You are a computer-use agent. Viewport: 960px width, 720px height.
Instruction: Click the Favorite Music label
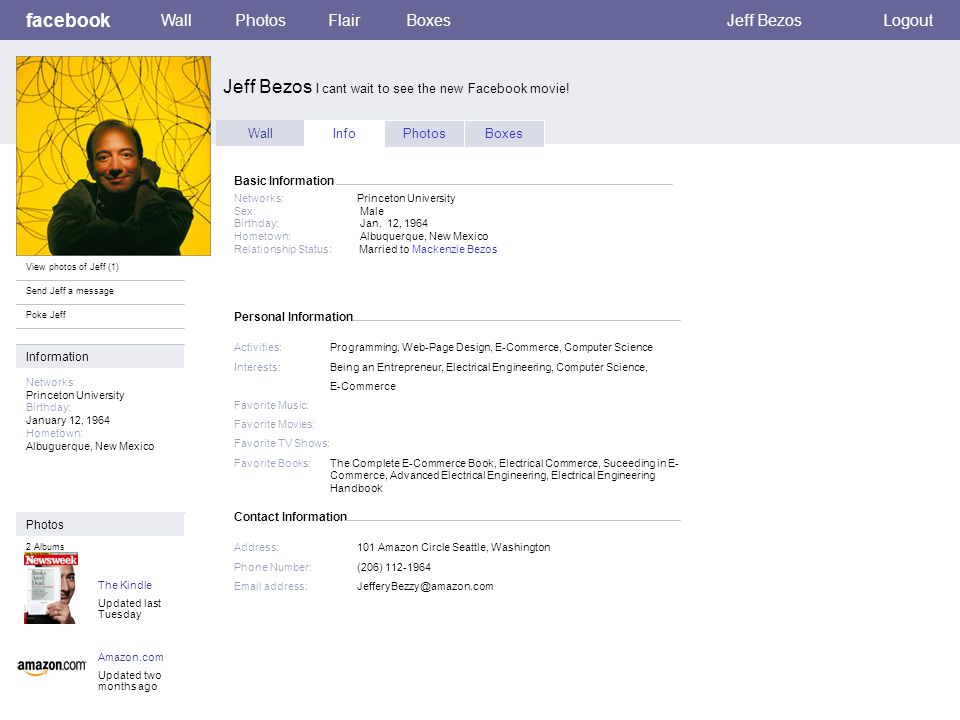point(271,405)
